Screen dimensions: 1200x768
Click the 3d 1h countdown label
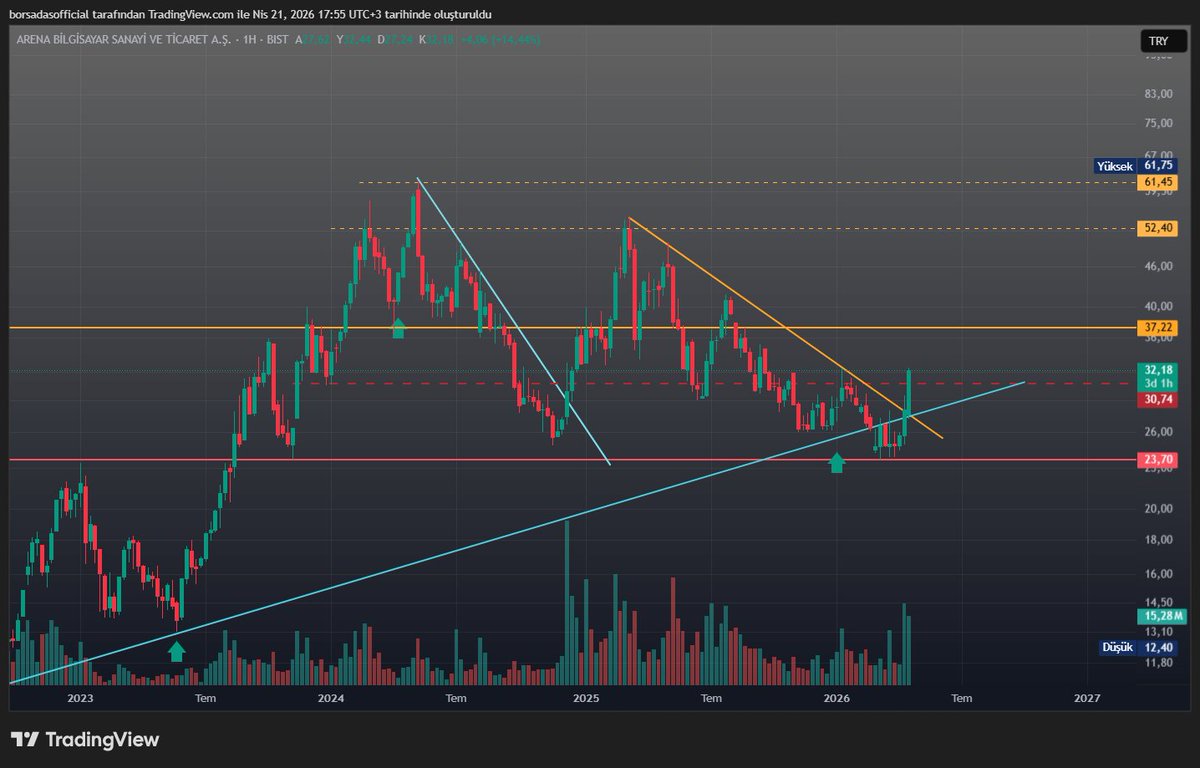pyautogui.click(x=1159, y=383)
